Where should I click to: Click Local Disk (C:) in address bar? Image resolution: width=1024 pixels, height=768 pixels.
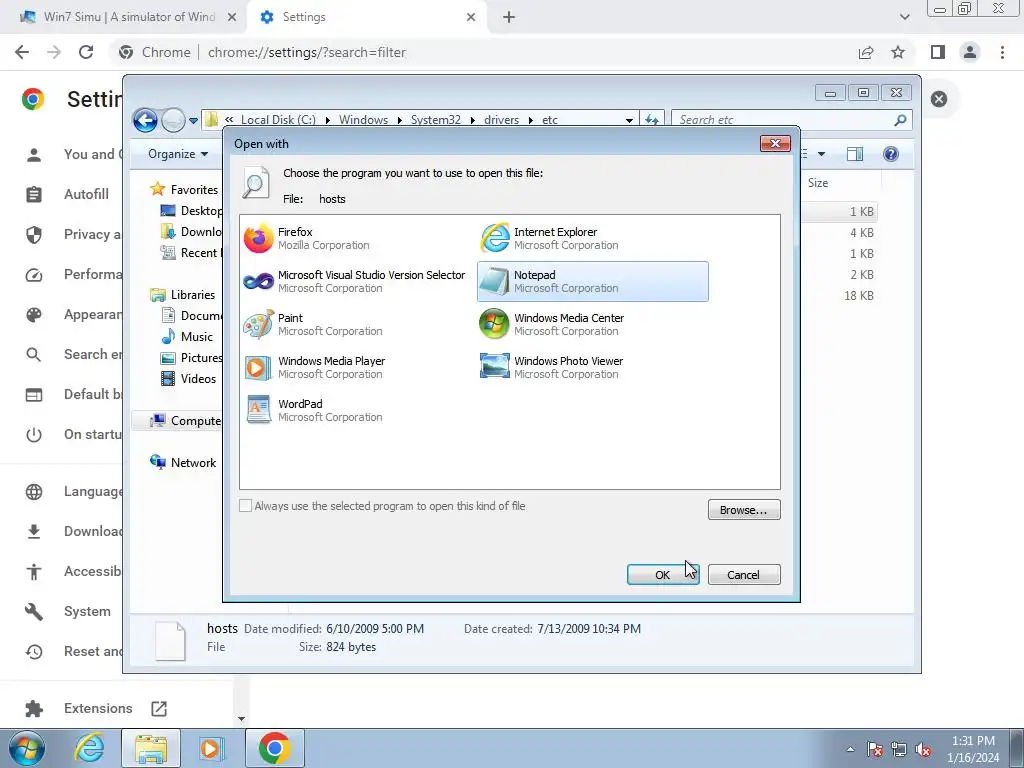point(278,120)
